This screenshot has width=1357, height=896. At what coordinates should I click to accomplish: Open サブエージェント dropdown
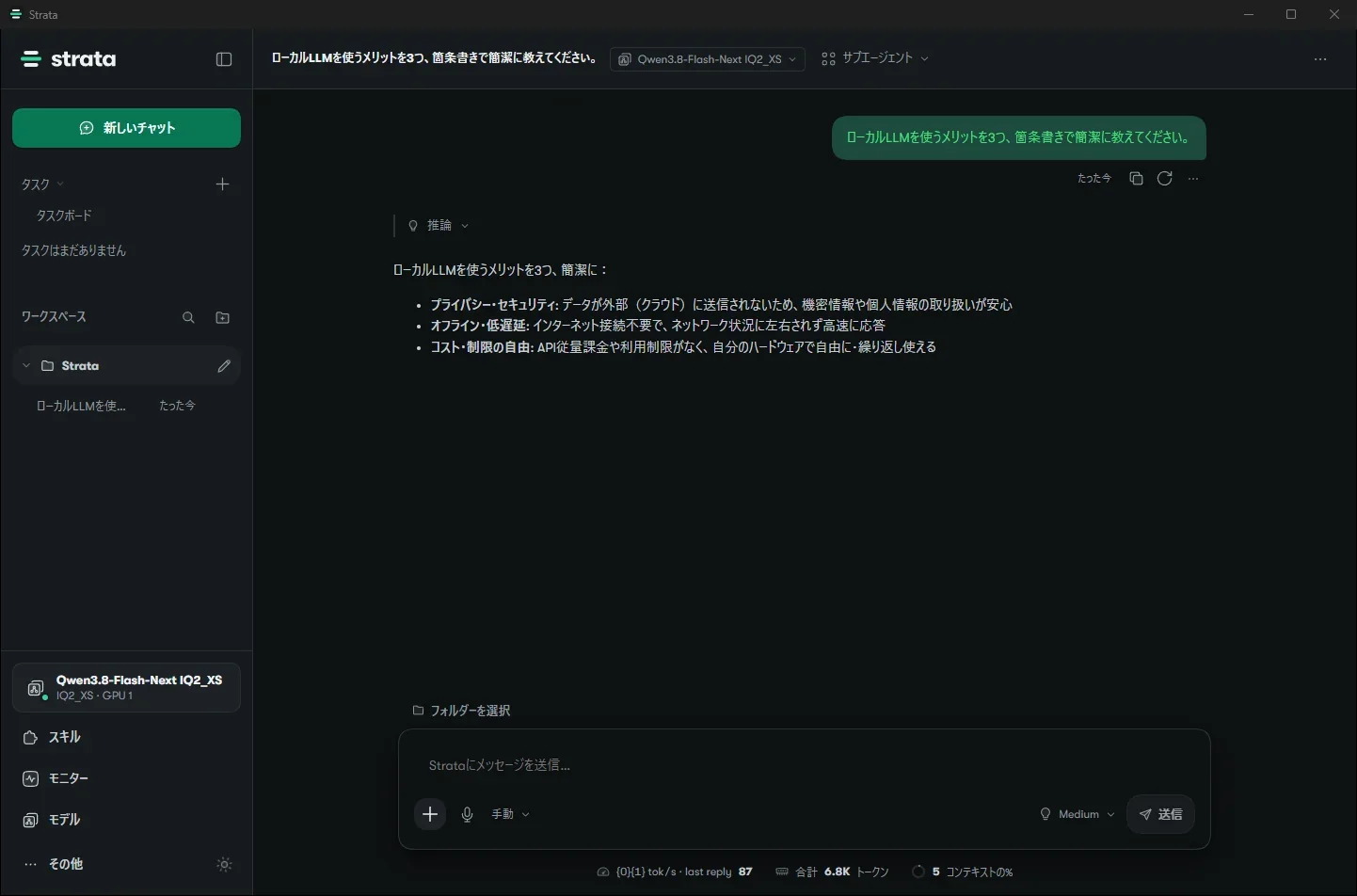875,58
